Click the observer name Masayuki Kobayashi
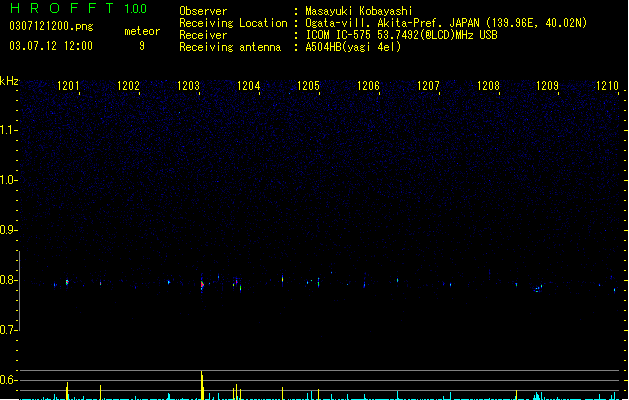629x400 pixels. point(359,11)
